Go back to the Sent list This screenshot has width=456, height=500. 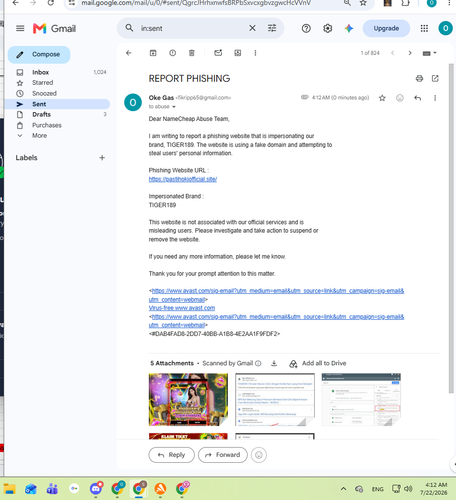coord(129,53)
